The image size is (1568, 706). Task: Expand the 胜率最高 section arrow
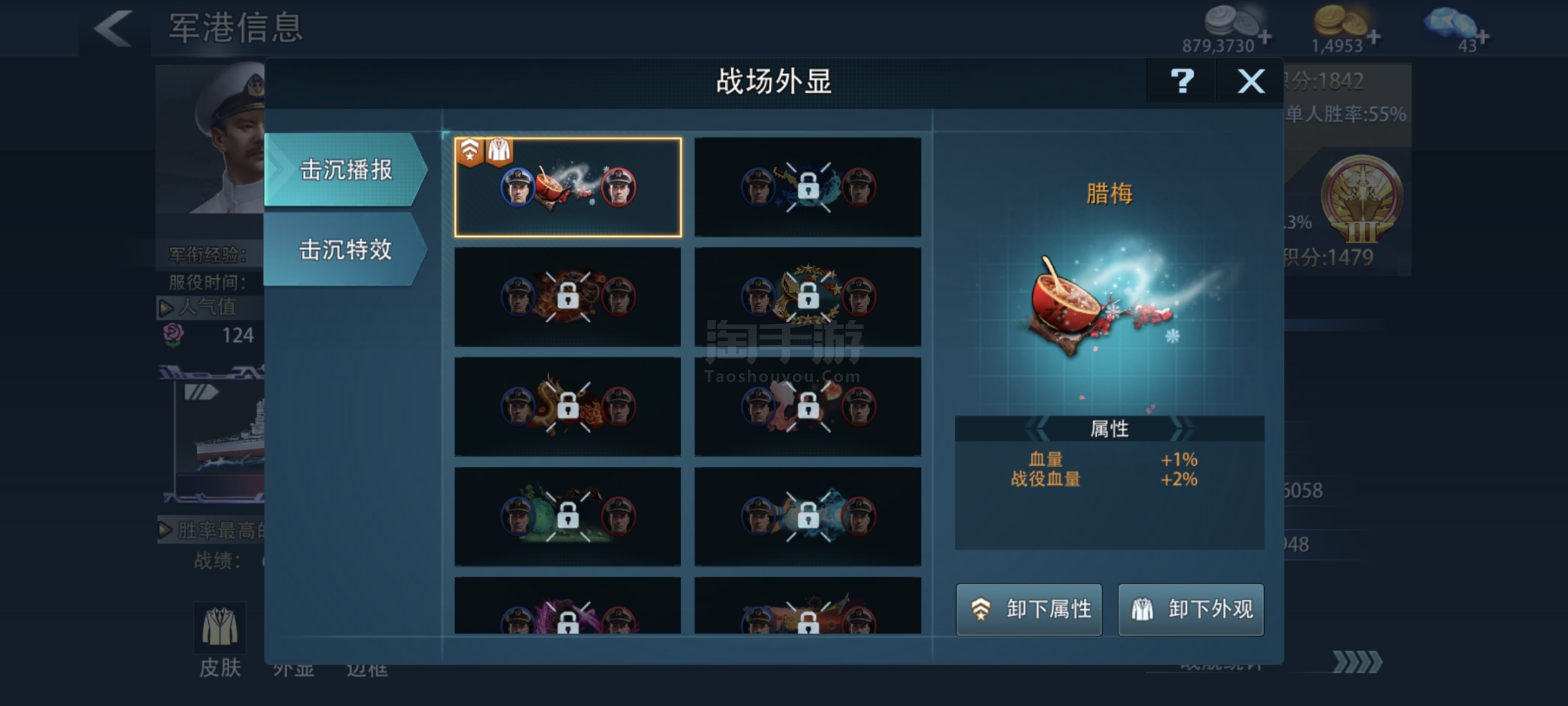165,530
